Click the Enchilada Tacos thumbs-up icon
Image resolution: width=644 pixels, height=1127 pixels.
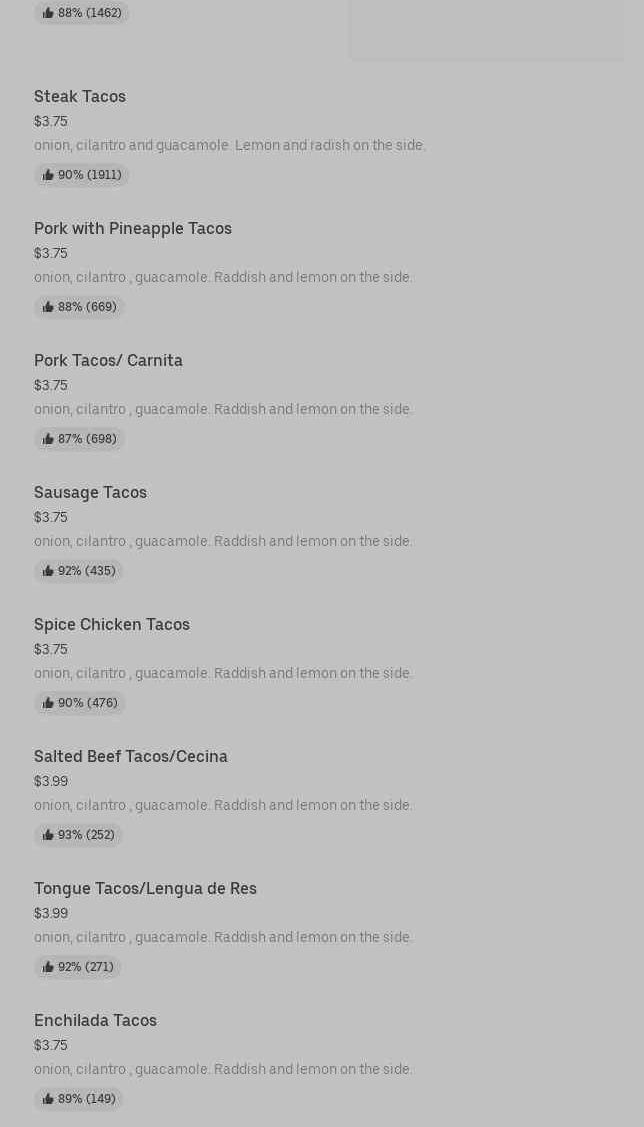(x=48, y=1099)
